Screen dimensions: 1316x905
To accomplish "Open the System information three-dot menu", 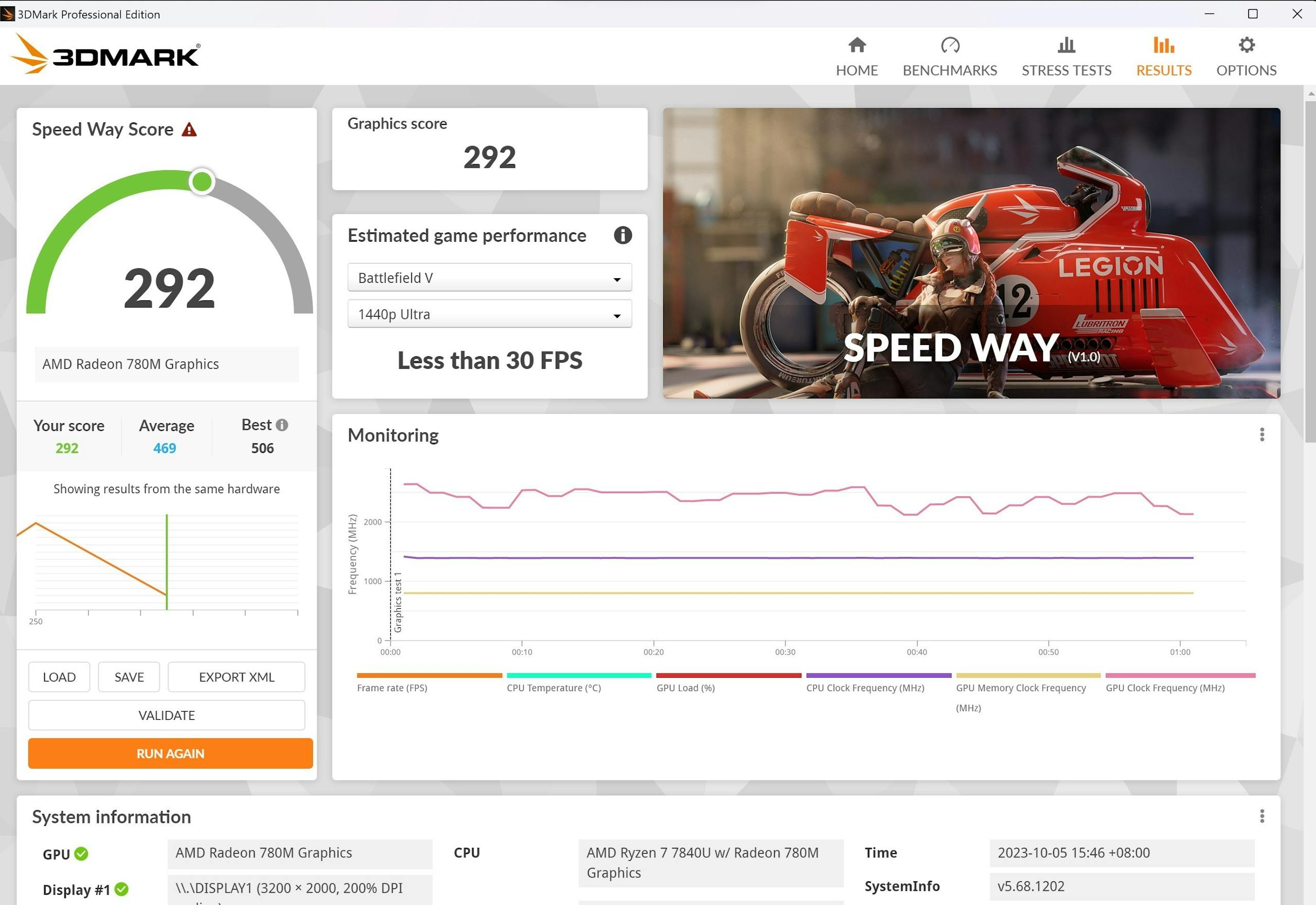I will (1262, 816).
